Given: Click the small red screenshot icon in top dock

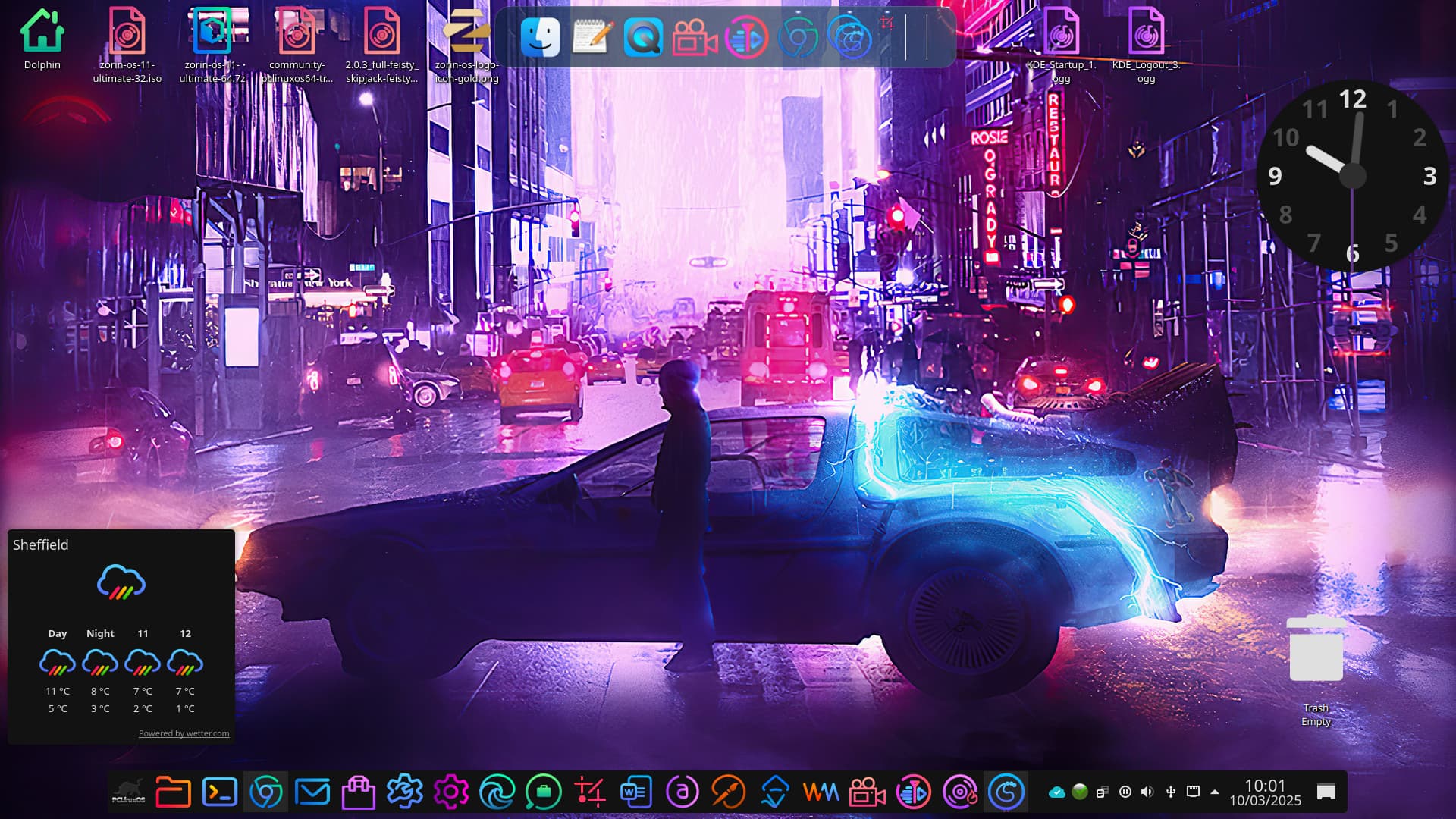Looking at the screenshot, I should click(887, 23).
